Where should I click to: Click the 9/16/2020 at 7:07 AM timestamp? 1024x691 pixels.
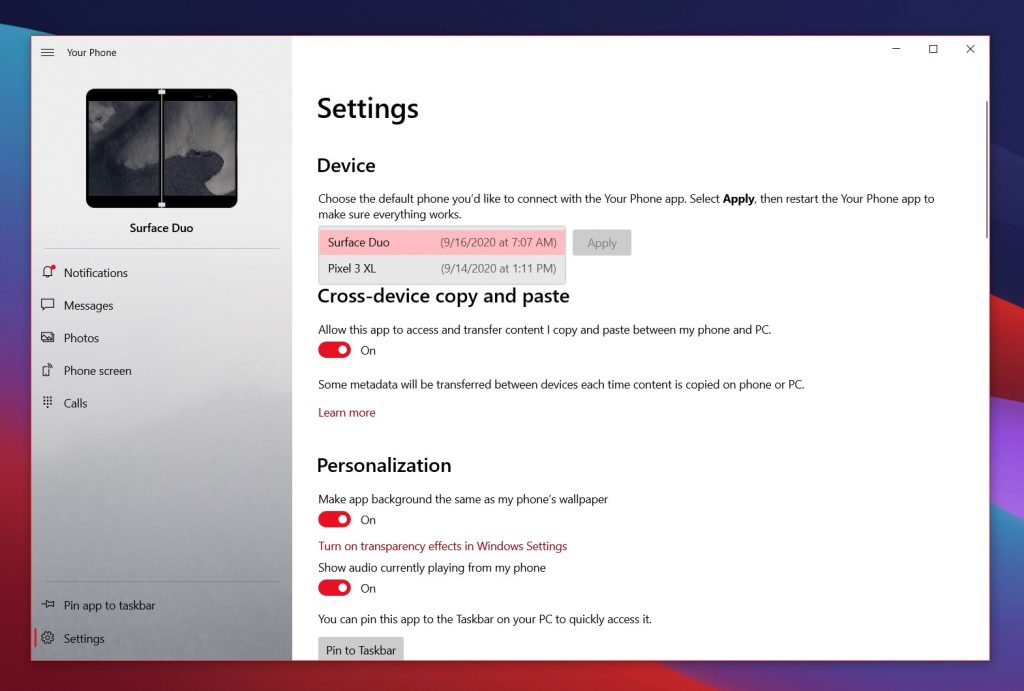click(498, 242)
